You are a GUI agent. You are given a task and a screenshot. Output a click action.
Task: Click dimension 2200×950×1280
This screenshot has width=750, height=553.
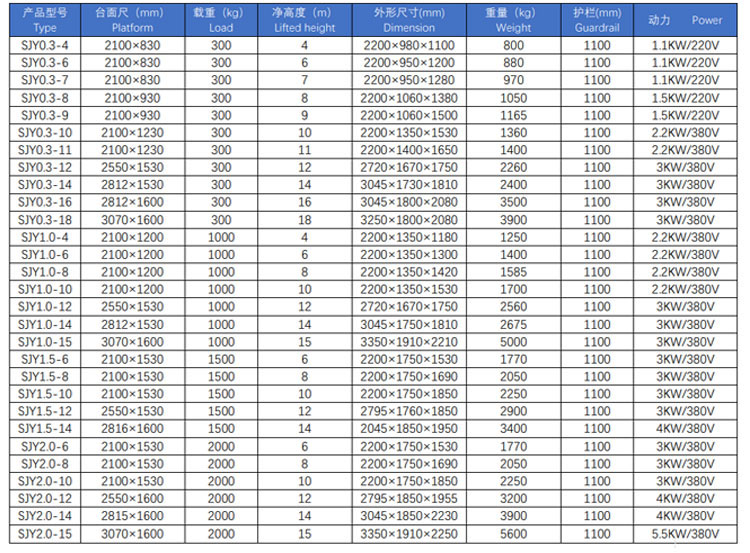pyautogui.click(x=409, y=80)
